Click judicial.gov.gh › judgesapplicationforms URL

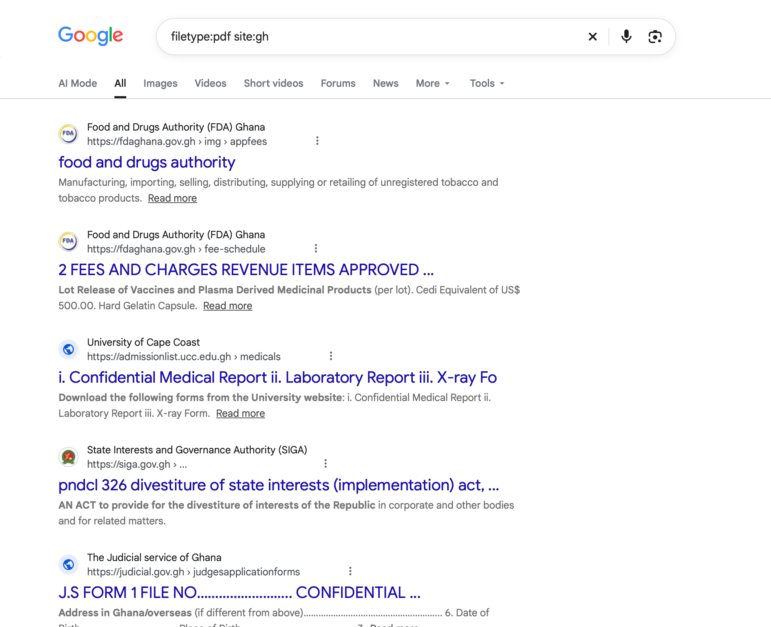click(193, 572)
